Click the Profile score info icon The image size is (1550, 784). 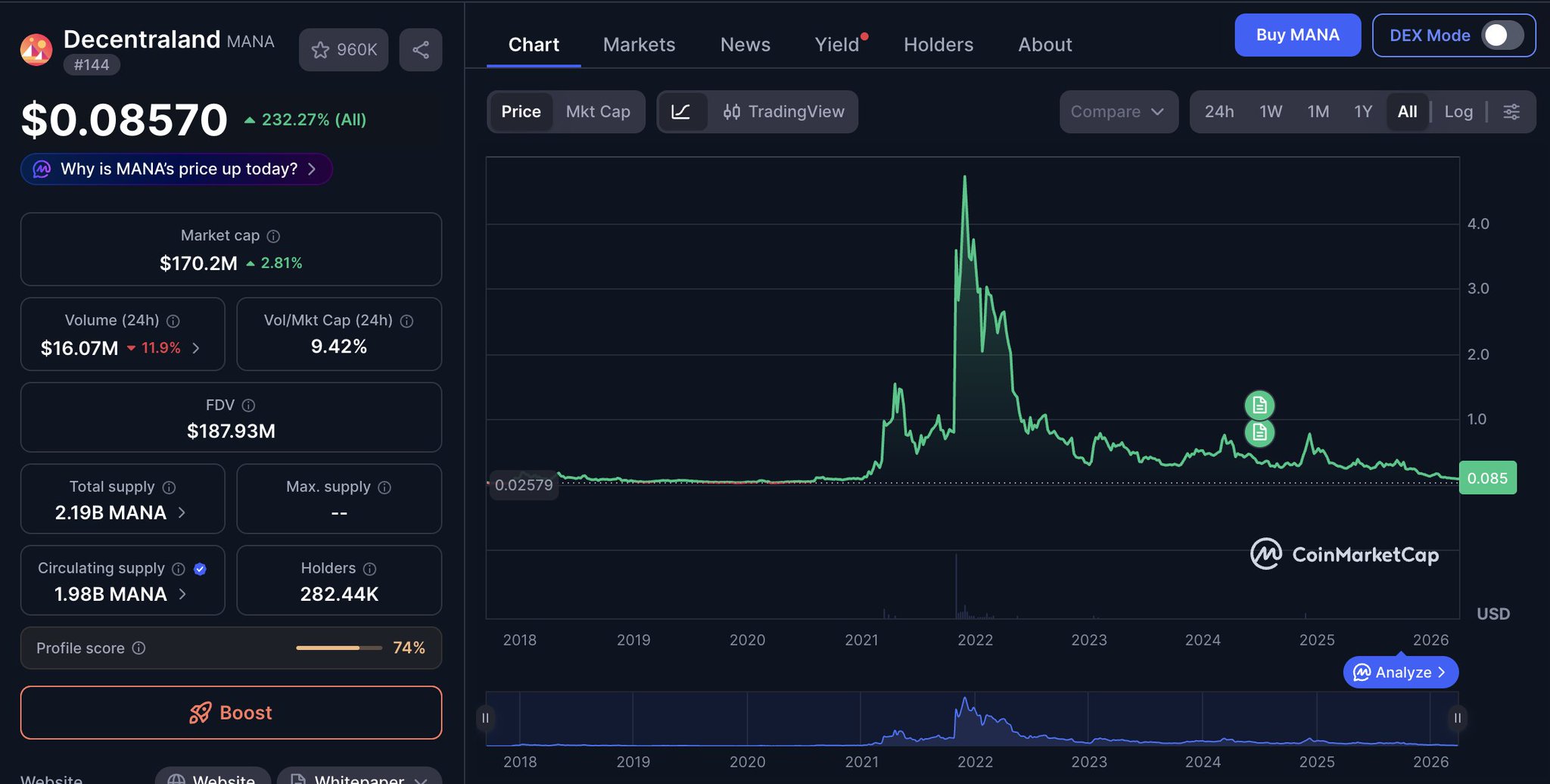tap(139, 649)
